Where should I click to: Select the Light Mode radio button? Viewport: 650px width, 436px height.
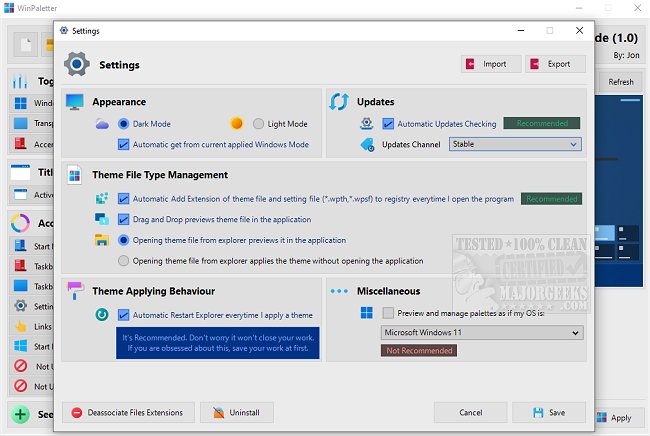(258, 124)
